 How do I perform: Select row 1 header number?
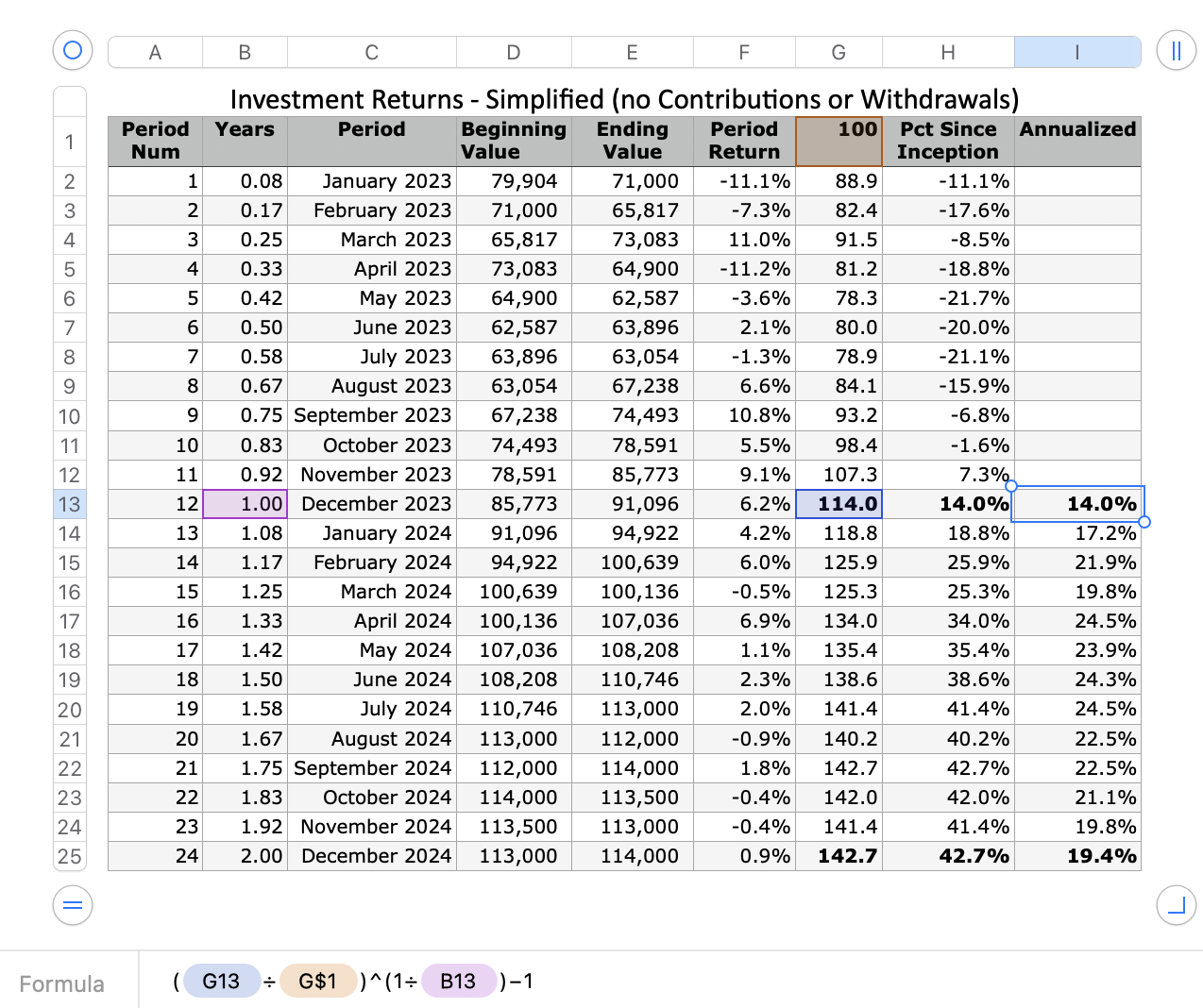click(x=70, y=142)
